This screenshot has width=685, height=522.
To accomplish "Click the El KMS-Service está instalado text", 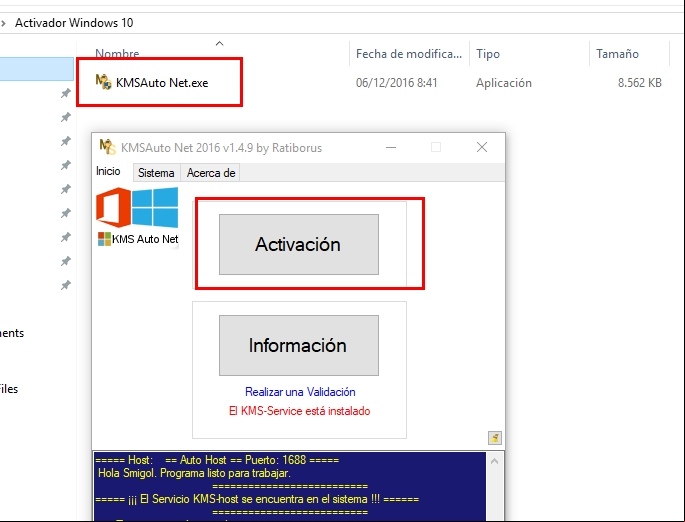I will tap(300, 411).
